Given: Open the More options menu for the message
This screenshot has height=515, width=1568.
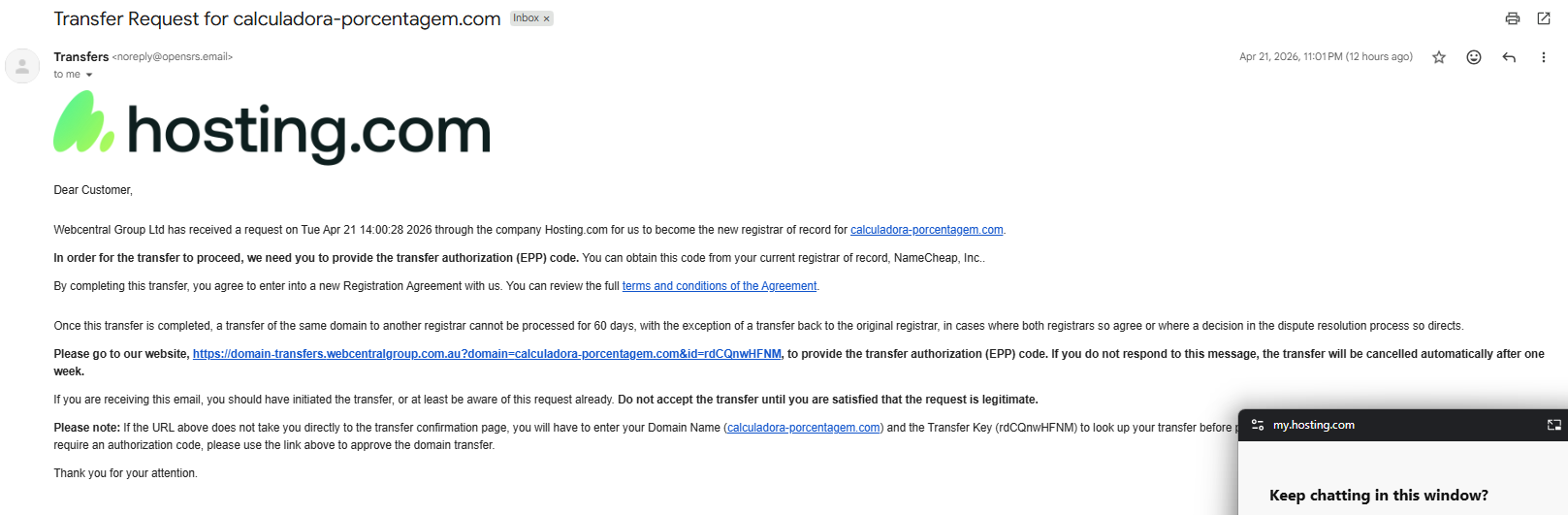Looking at the screenshot, I should point(1544,57).
